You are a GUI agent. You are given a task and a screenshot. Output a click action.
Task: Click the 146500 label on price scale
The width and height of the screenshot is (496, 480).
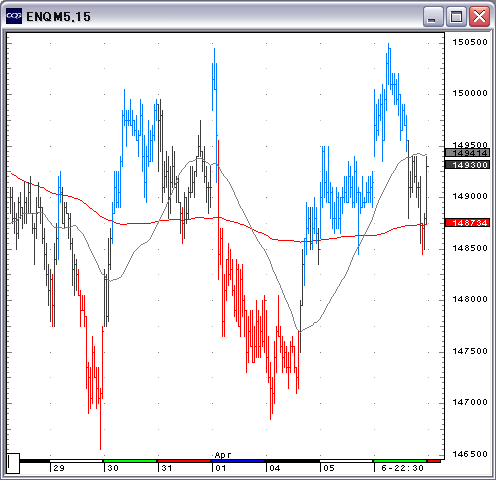470,454
